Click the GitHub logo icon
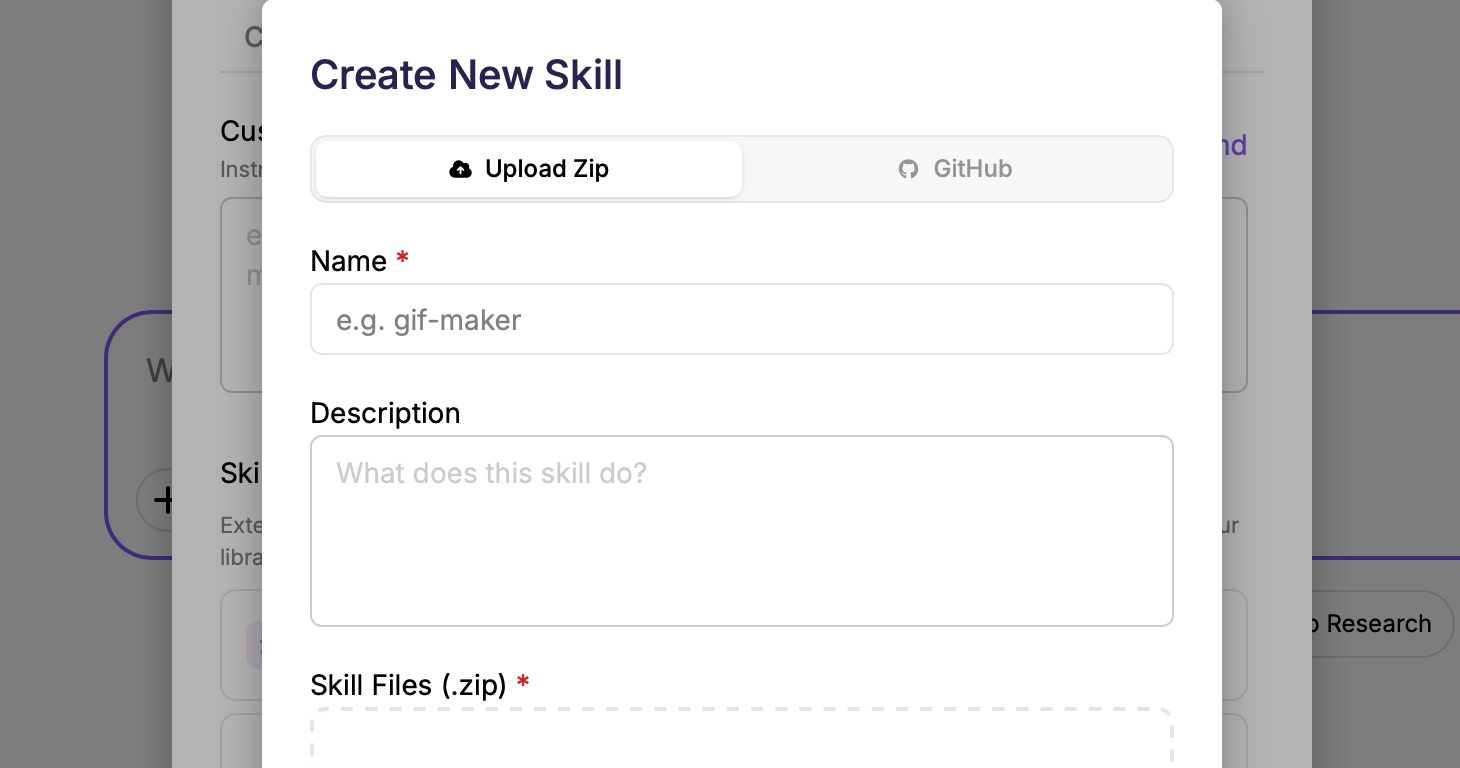Screen dimensions: 1460x768 tap(908, 169)
